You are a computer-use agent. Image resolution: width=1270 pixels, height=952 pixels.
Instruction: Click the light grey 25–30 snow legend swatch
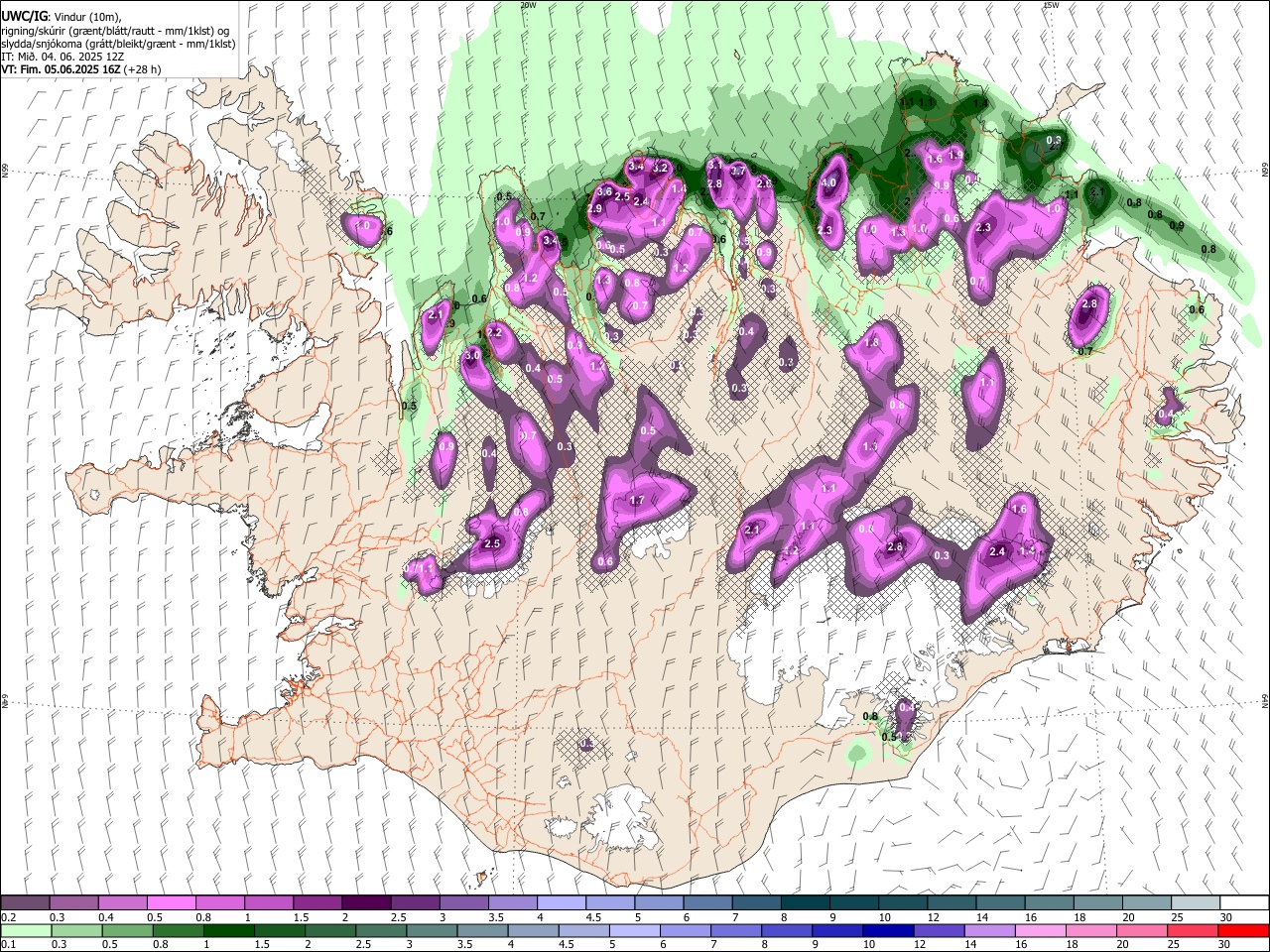click(1196, 902)
